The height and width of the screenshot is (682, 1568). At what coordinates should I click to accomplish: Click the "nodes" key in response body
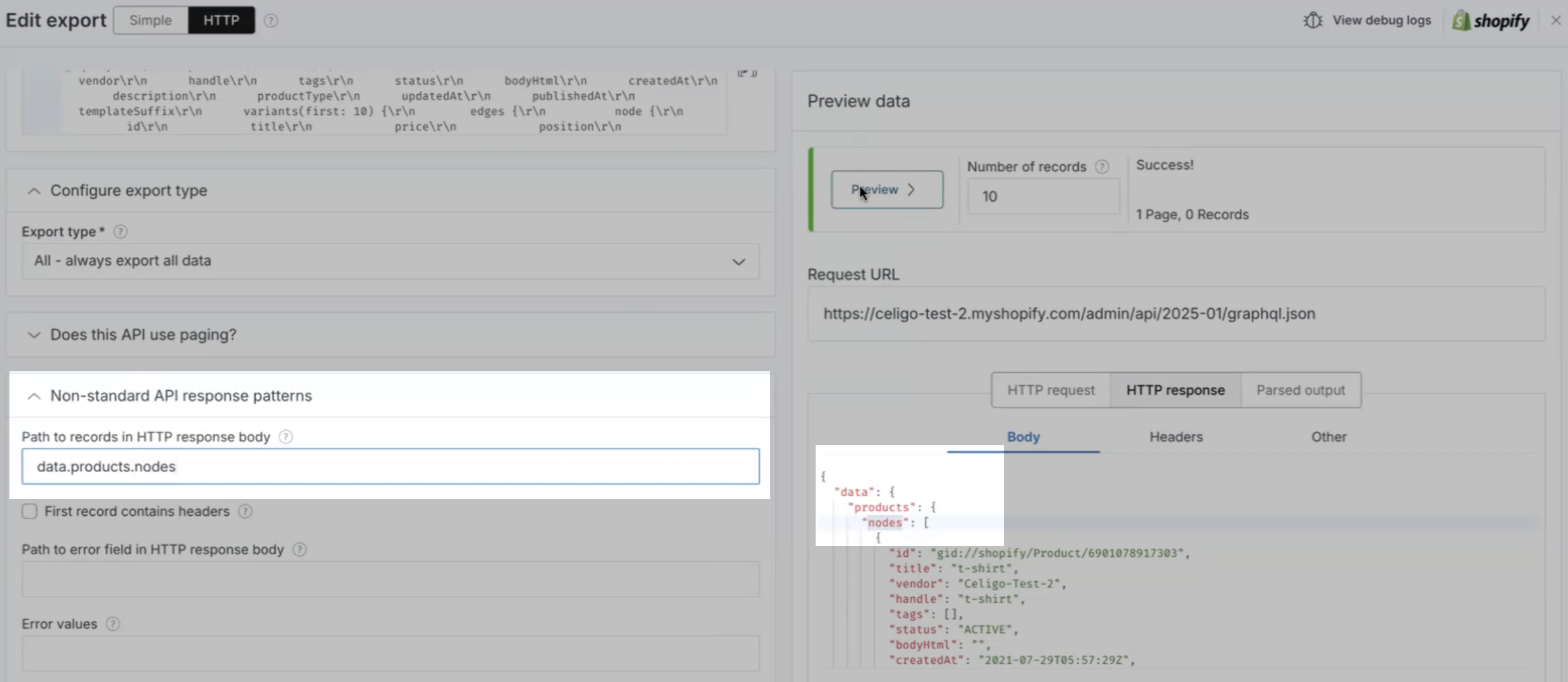click(x=884, y=523)
